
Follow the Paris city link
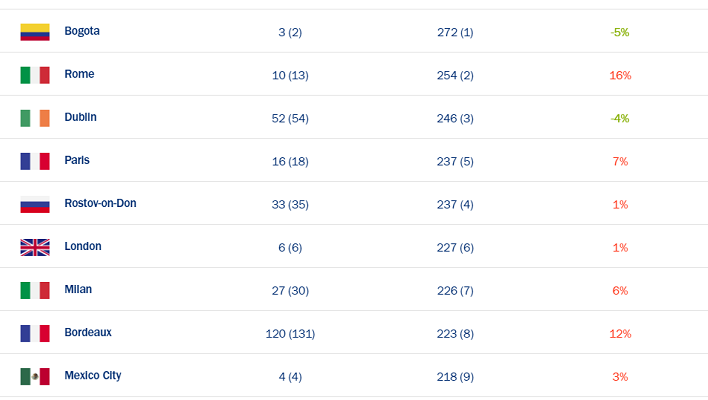tap(77, 160)
